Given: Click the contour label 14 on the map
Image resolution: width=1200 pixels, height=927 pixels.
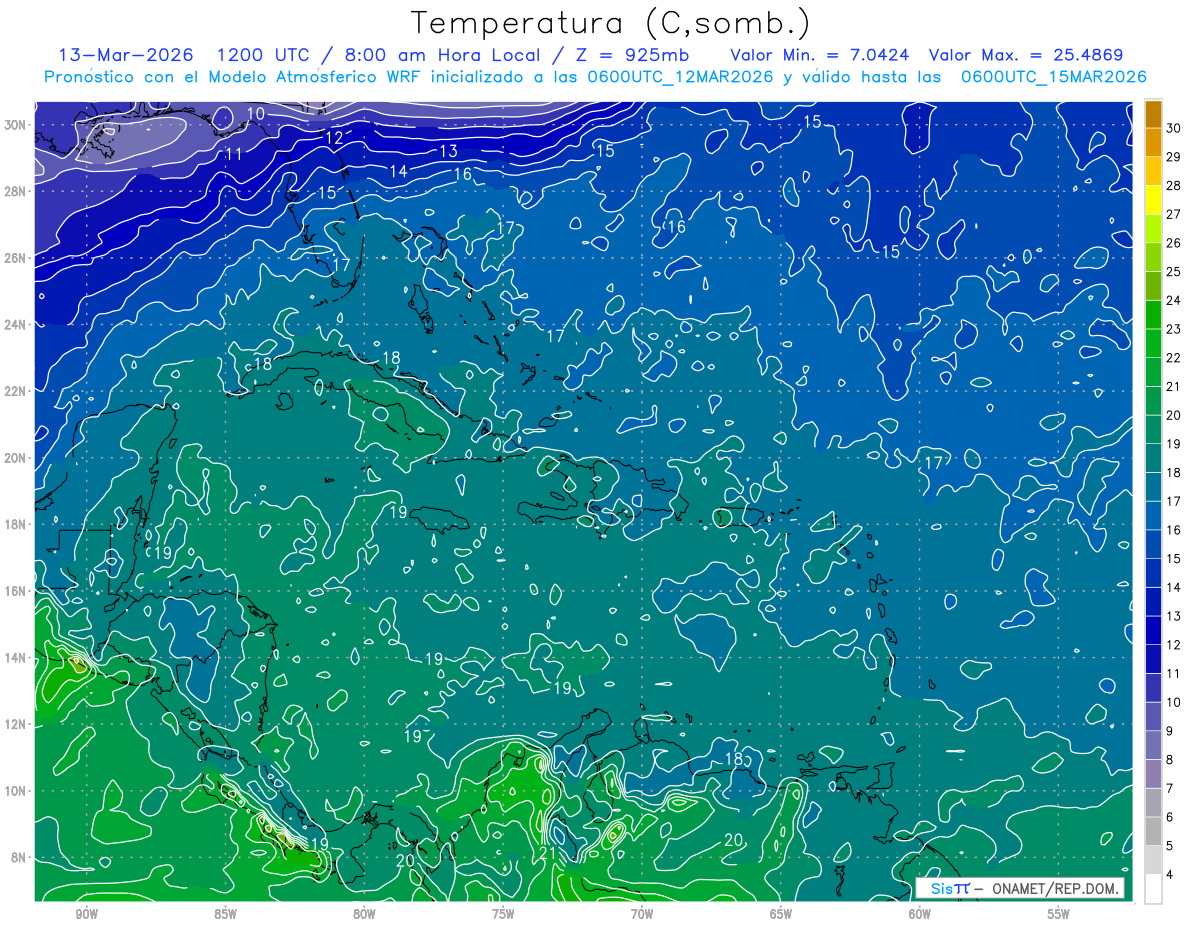Looking at the screenshot, I should (x=399, y=172).
